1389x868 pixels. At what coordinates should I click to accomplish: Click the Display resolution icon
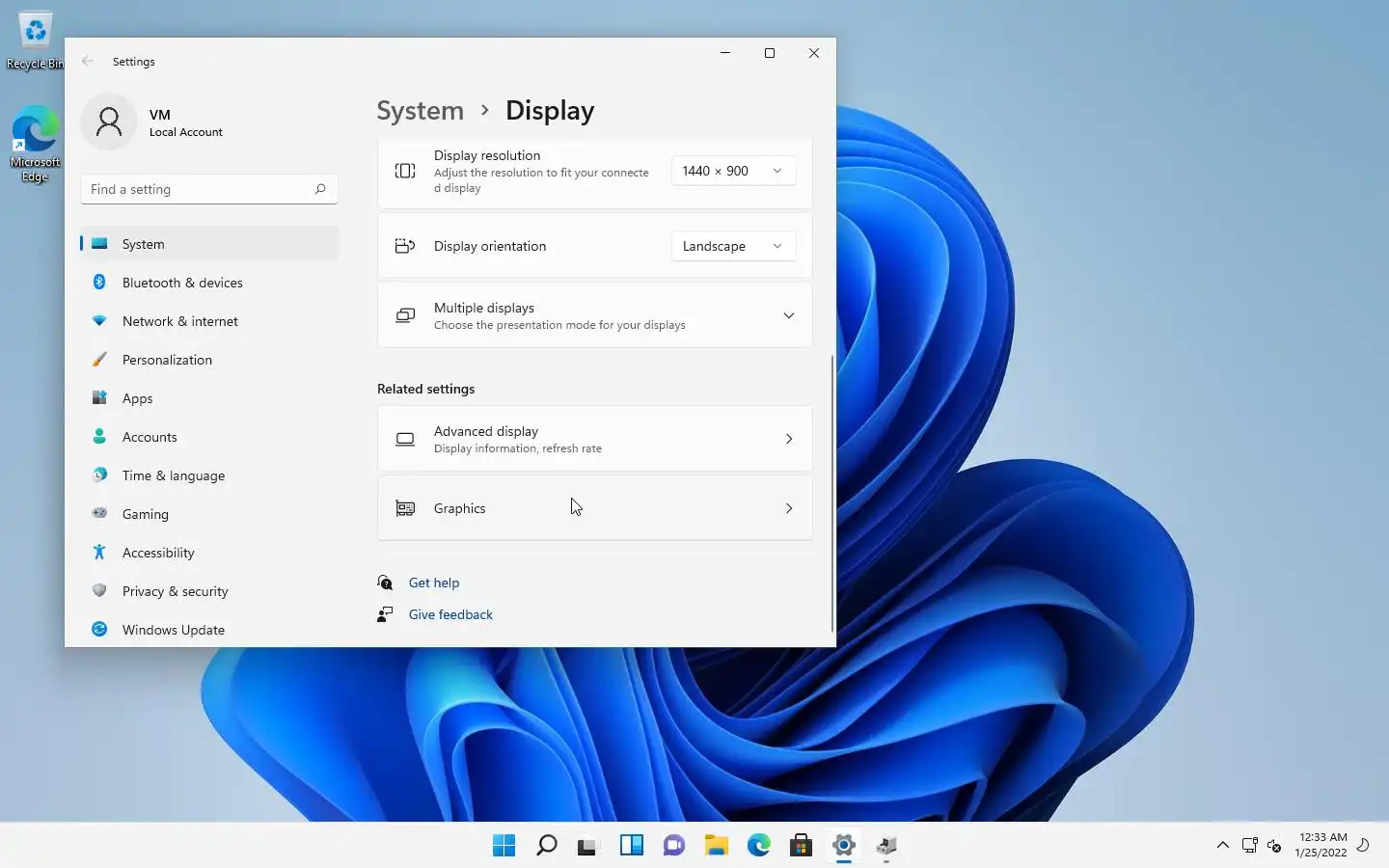pos(405,171)
